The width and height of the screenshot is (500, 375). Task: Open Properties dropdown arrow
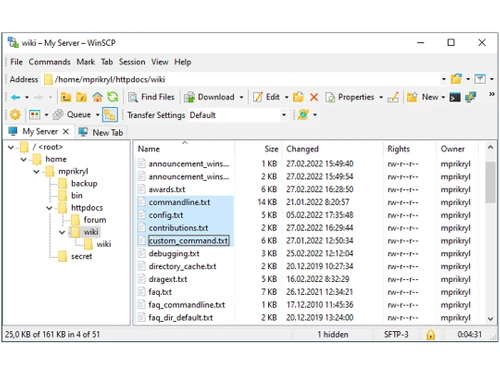point(381,97)
